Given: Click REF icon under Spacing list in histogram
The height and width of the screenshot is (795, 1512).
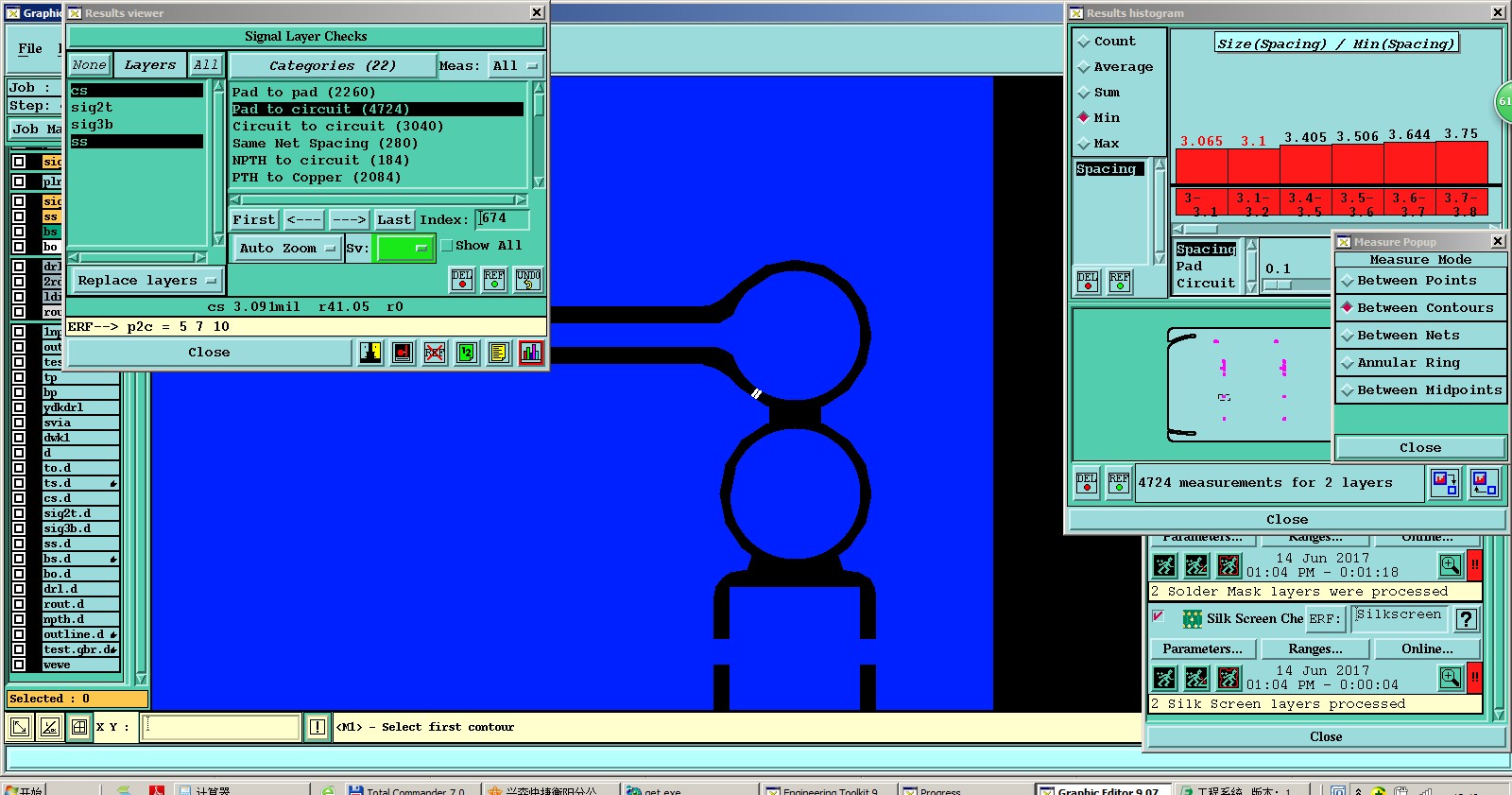Looking at the screenshot, I should [x=1120, y=282].
